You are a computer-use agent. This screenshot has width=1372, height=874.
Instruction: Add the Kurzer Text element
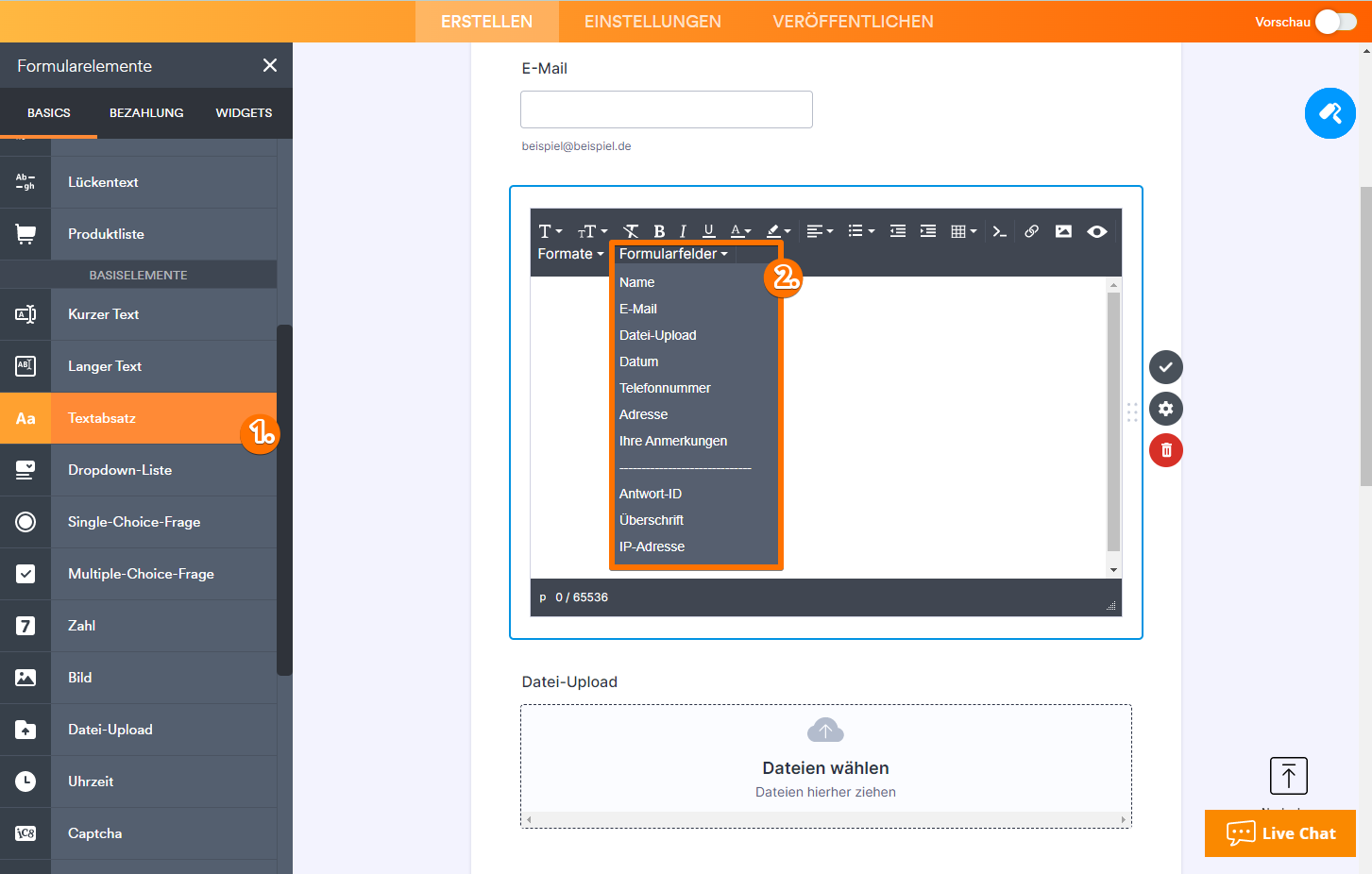pyautogui.click(x=139, y=314)
